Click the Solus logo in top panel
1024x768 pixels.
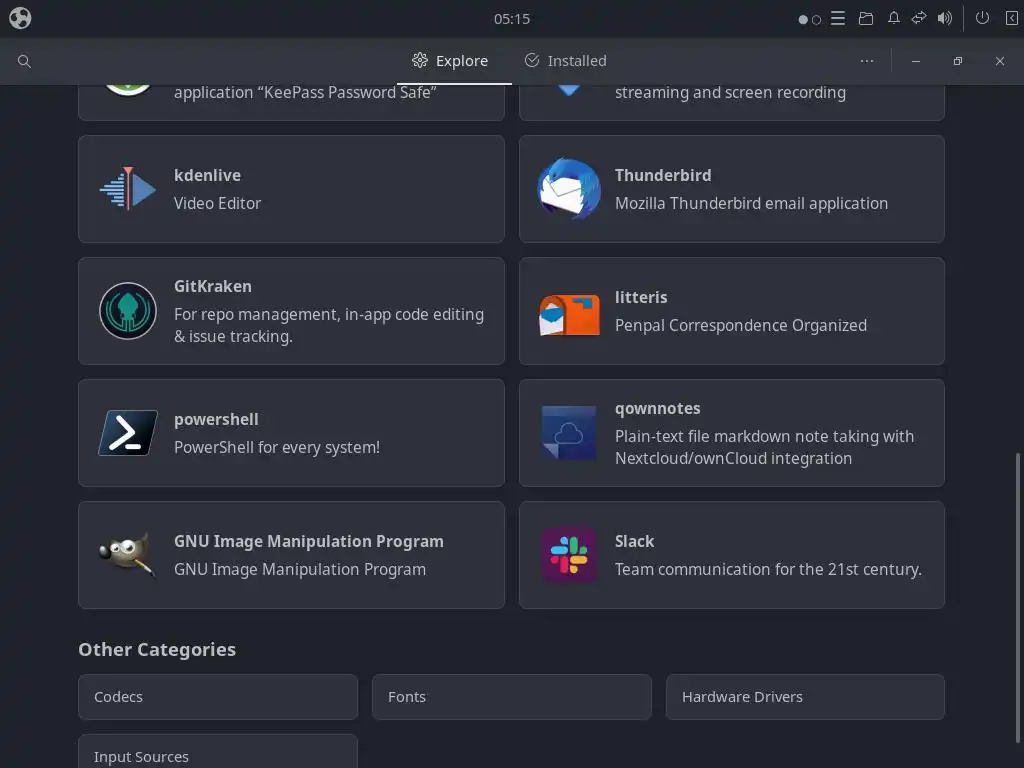pos(20,18)
